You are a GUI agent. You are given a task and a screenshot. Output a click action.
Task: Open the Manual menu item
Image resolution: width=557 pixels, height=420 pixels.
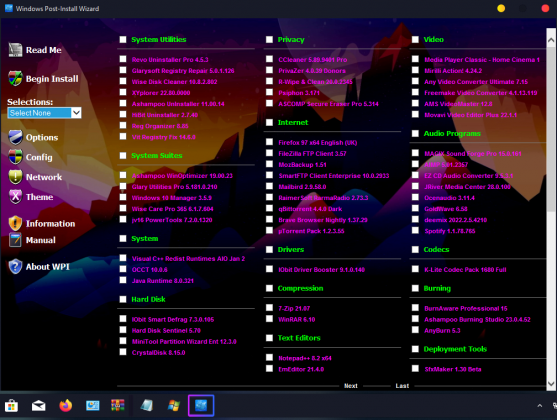[41, 240]
